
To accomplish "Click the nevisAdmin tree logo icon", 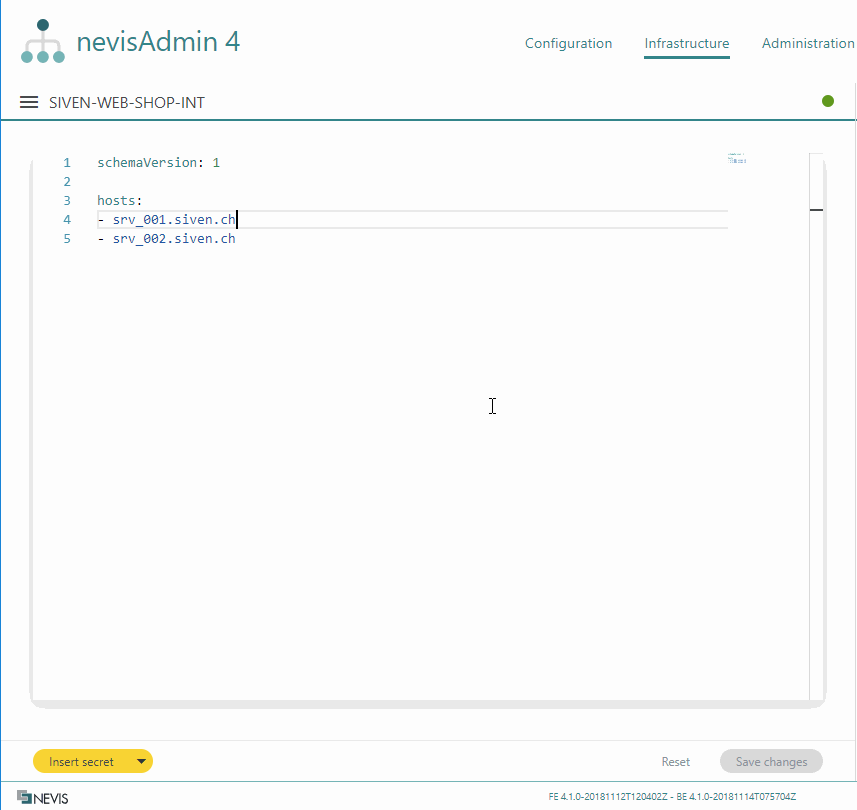I will pos(43,42).
